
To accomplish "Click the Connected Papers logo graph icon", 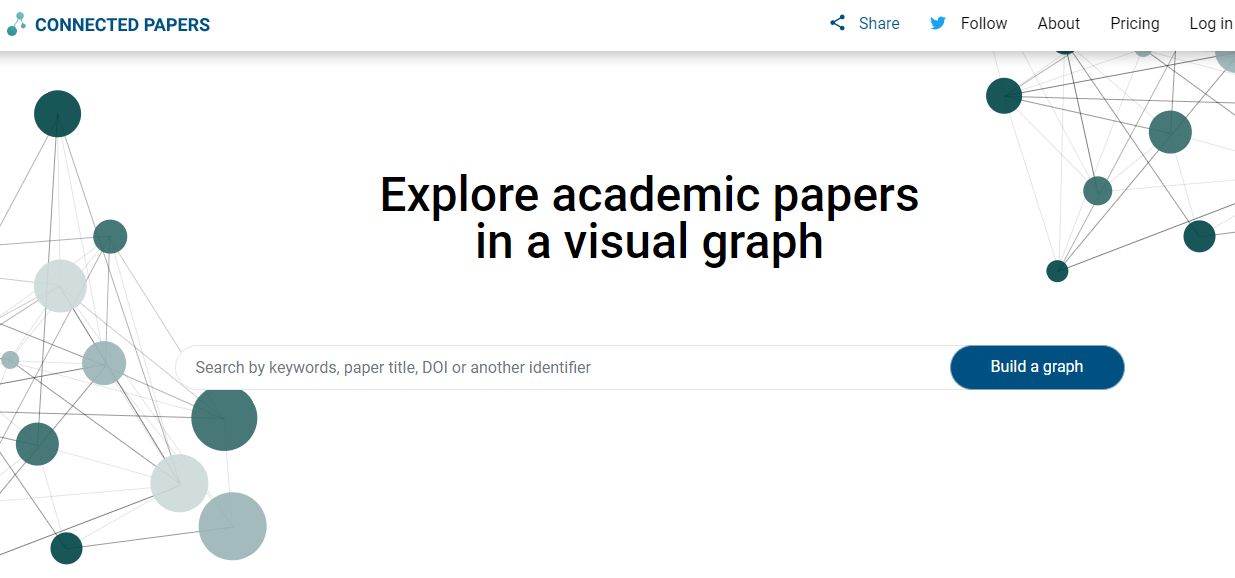I will (16, 23).
